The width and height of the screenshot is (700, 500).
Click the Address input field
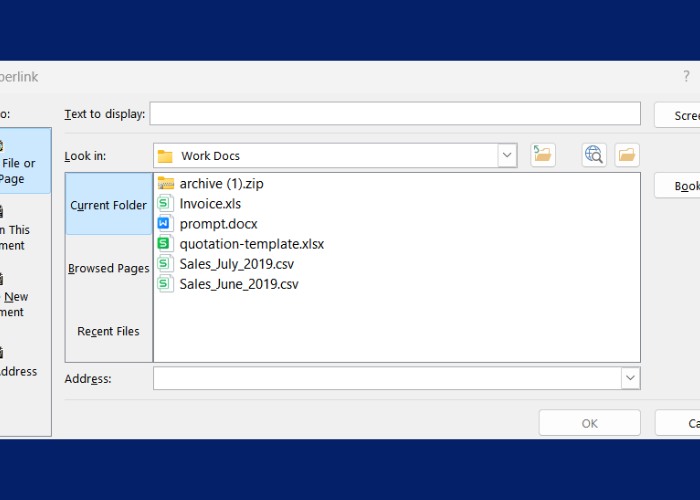pos(387,378)
